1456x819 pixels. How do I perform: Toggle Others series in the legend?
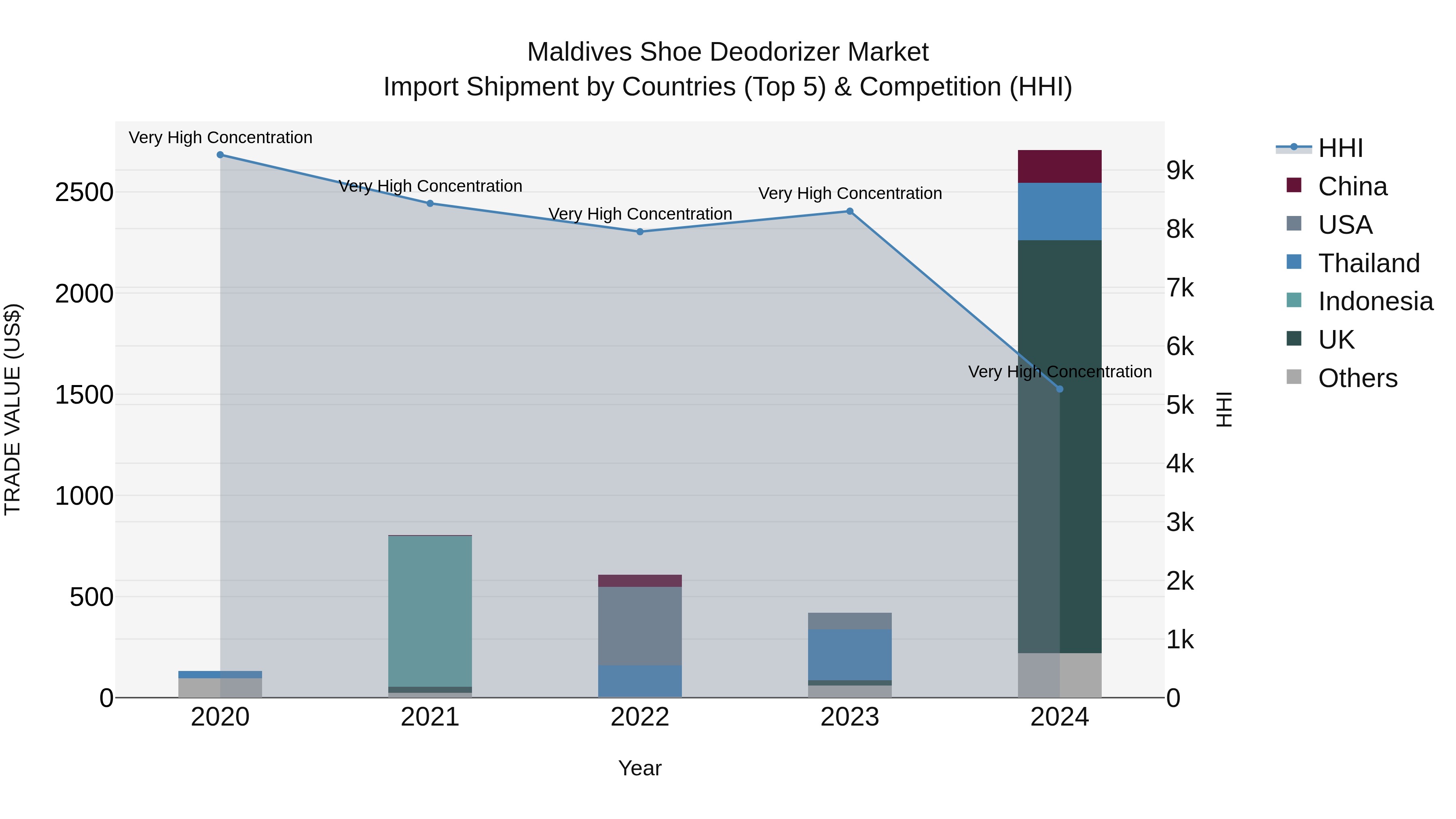click(x=1342, y=378)
